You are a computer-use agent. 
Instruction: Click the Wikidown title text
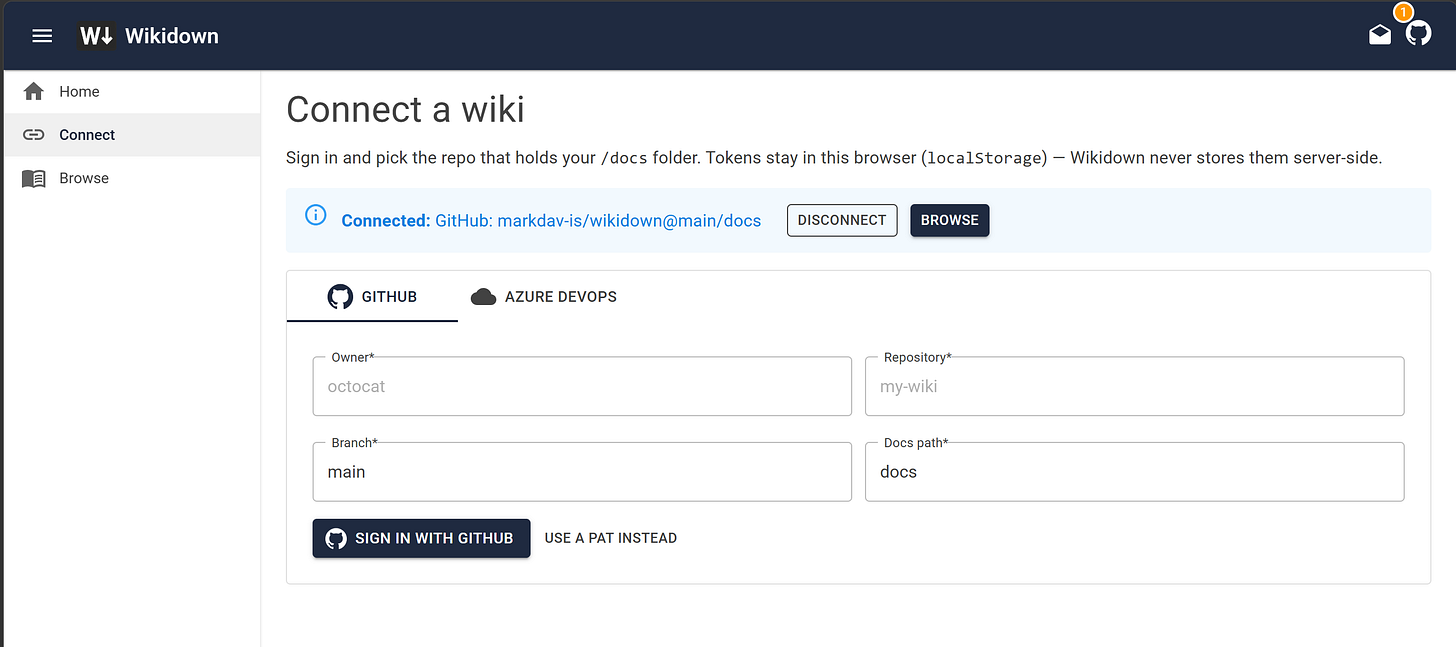172,36
